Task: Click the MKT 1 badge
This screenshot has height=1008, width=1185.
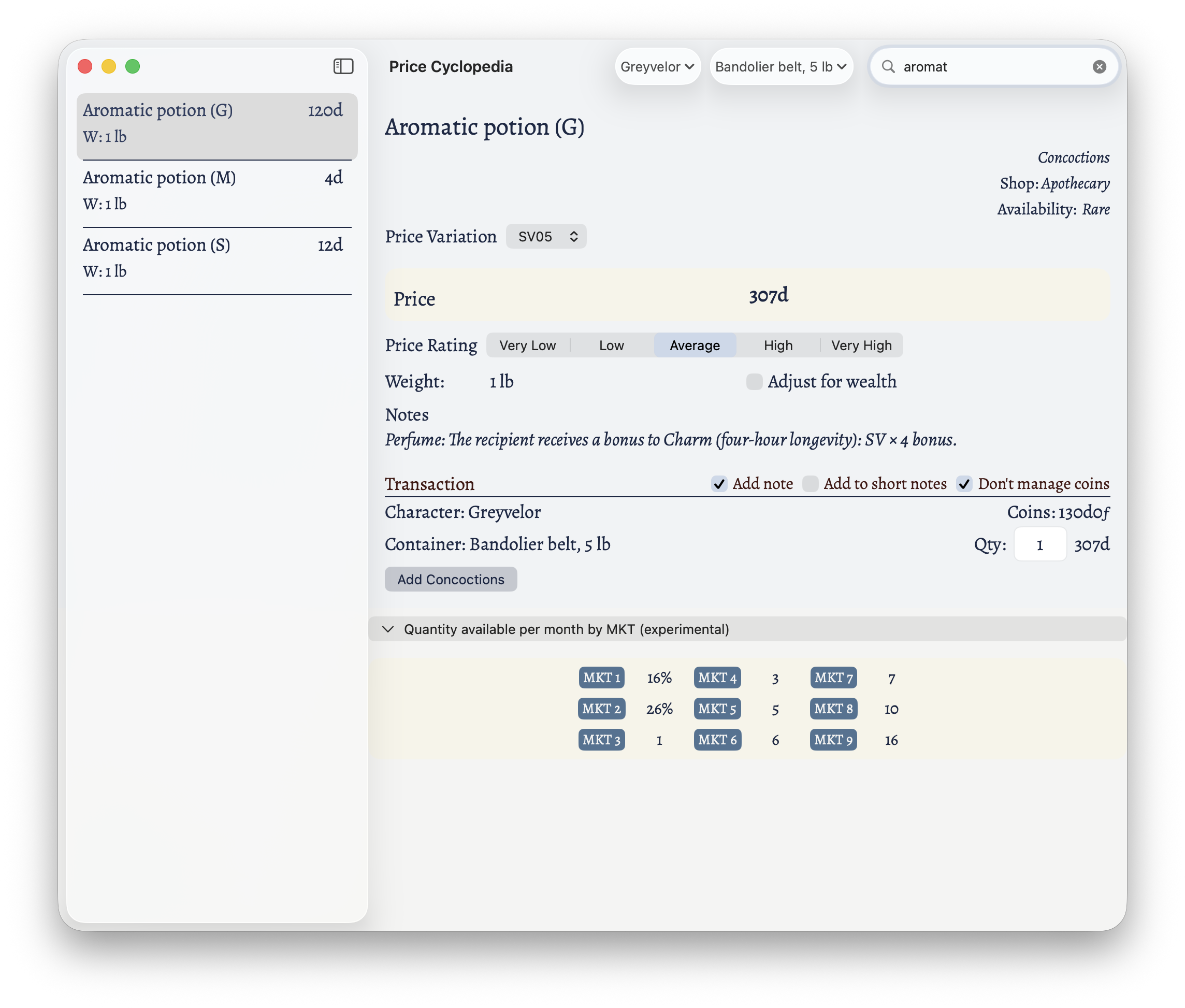Action: [601, 678]
